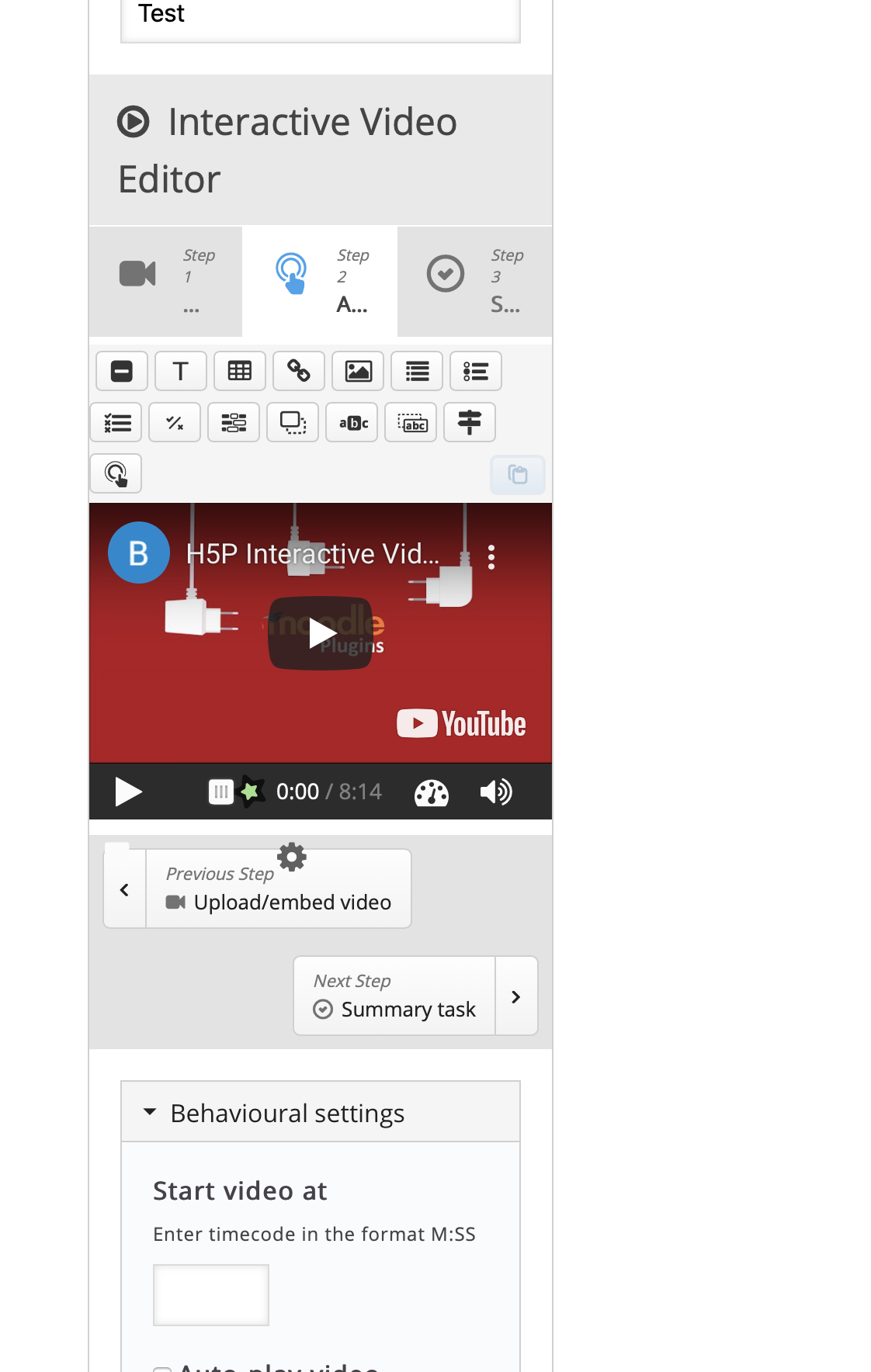Viewport: 871px width, 1372px height.
Task: Select the Crossroads signpost tool
Action: 470,422
